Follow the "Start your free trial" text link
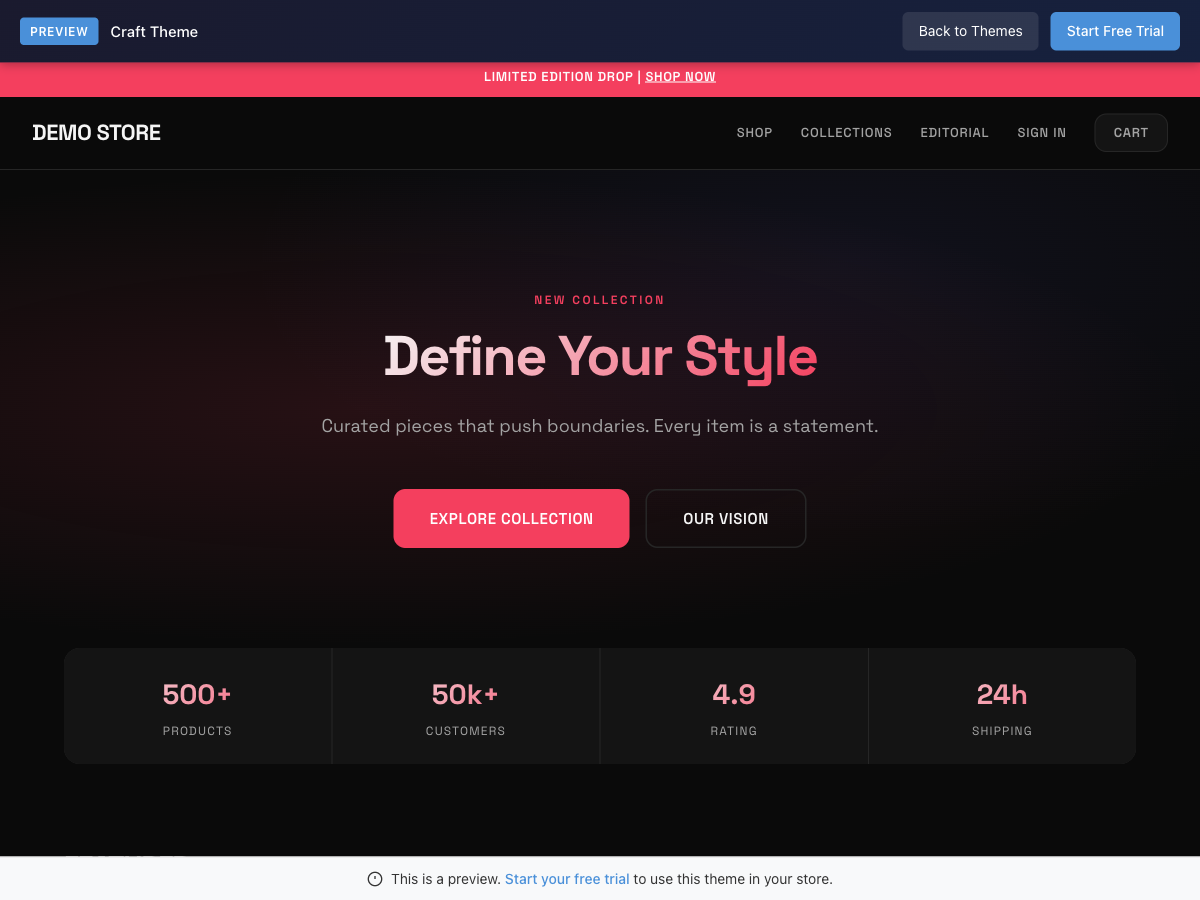This screenshot has height=900, width=1200. click(x=567, y=879)
